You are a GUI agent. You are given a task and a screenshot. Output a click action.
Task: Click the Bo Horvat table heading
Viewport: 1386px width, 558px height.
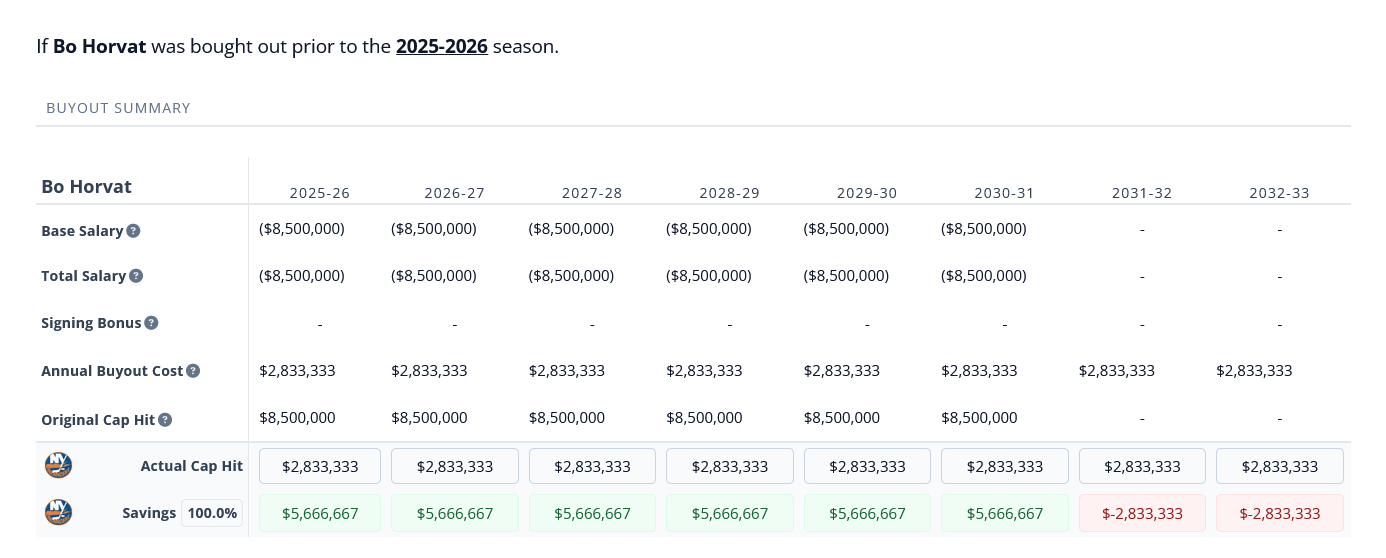tap(87, 187)
